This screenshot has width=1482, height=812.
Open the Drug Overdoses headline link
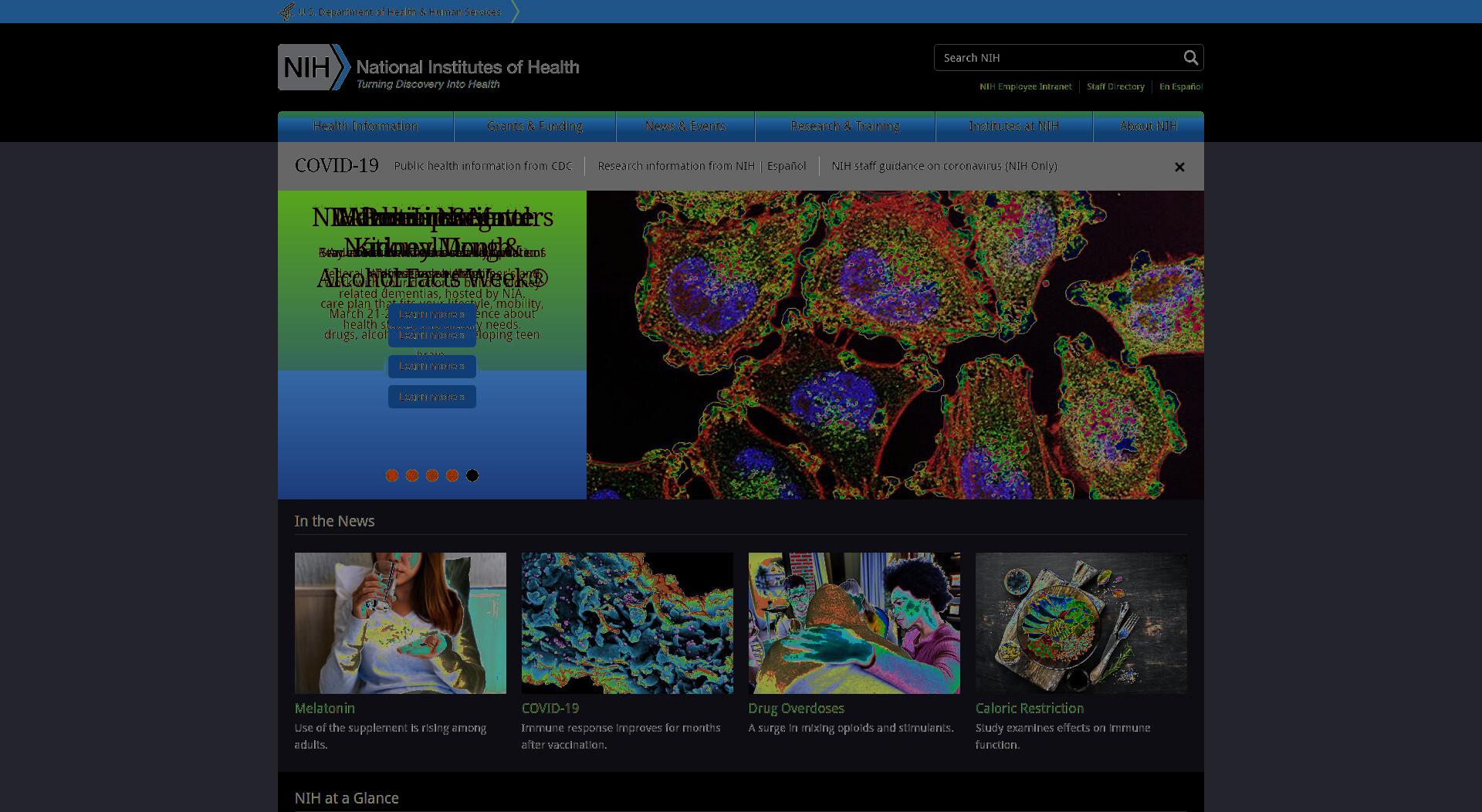pos(797,709)
